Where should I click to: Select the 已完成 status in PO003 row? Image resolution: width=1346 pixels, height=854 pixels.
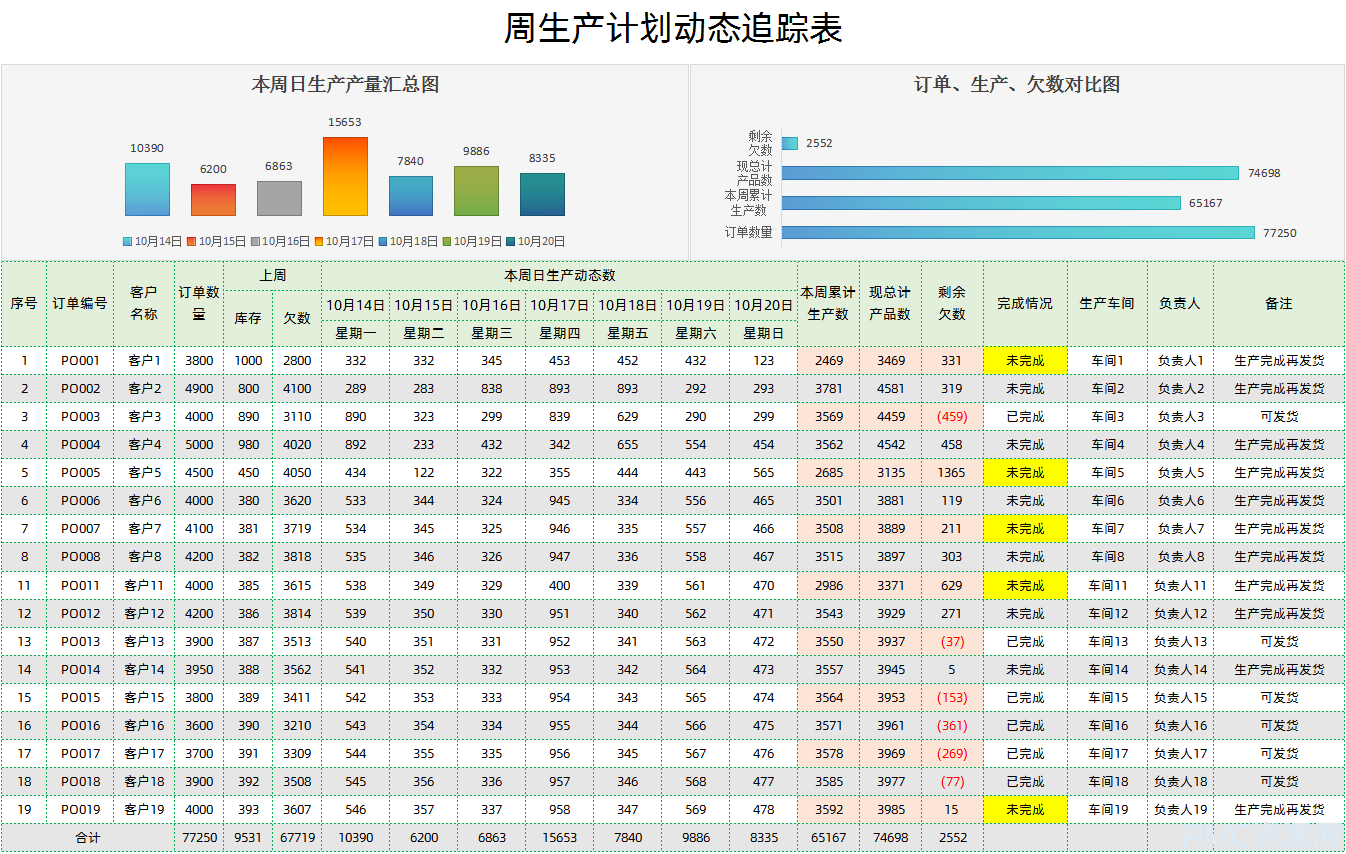1025,417
